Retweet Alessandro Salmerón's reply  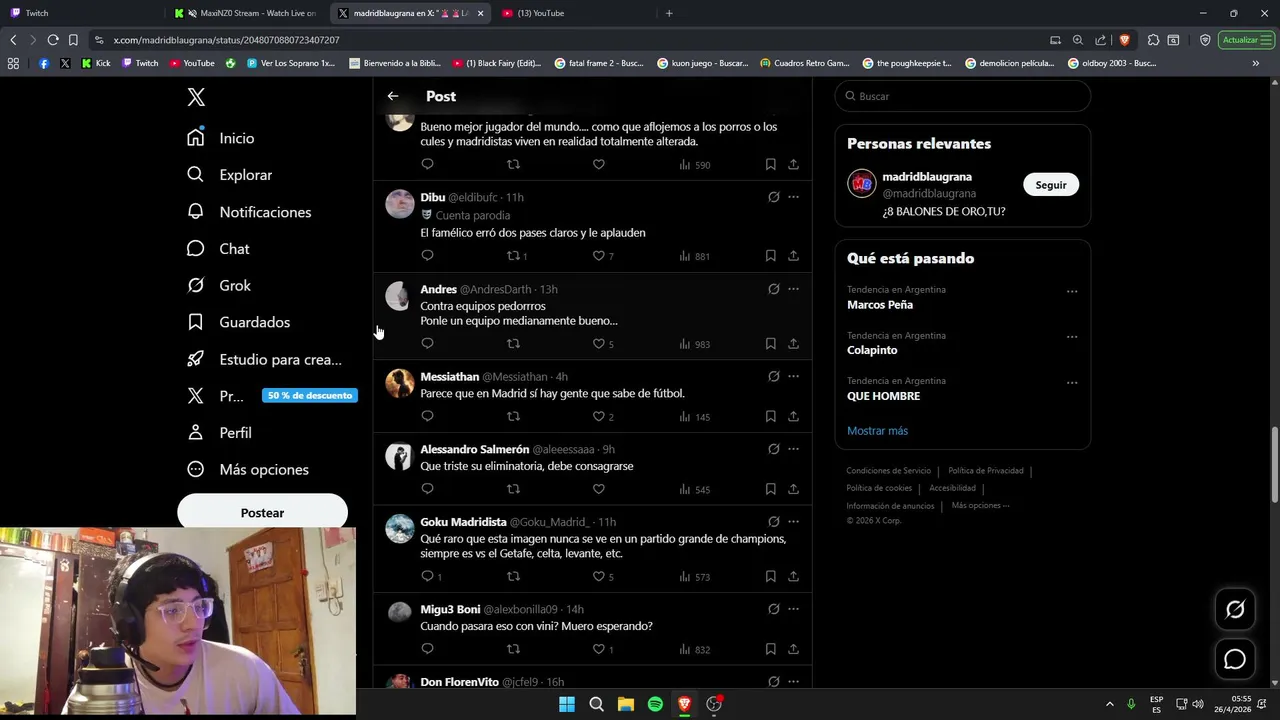[513, 489]
